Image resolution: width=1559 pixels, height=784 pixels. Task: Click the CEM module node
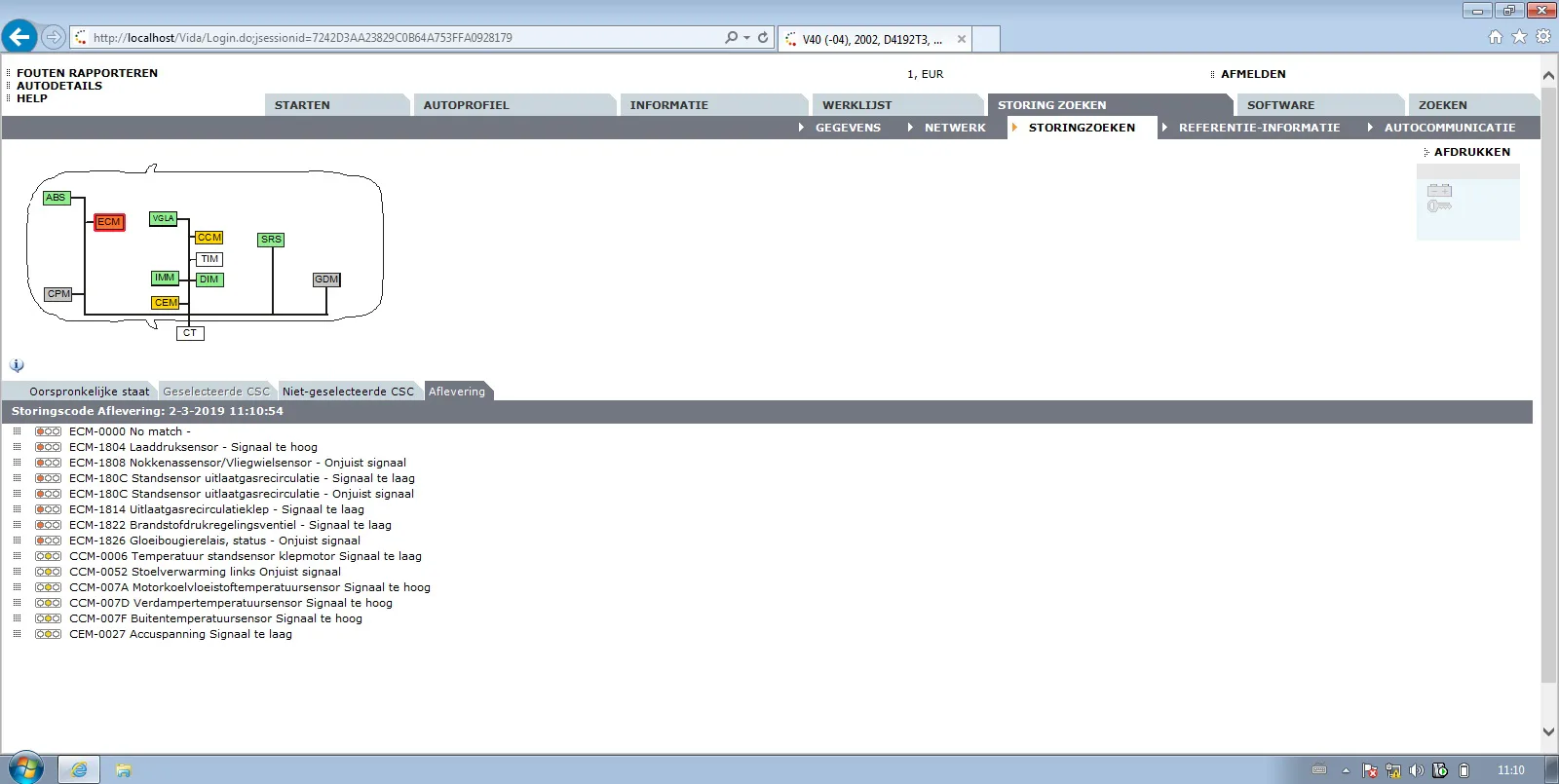pos(166,303)
